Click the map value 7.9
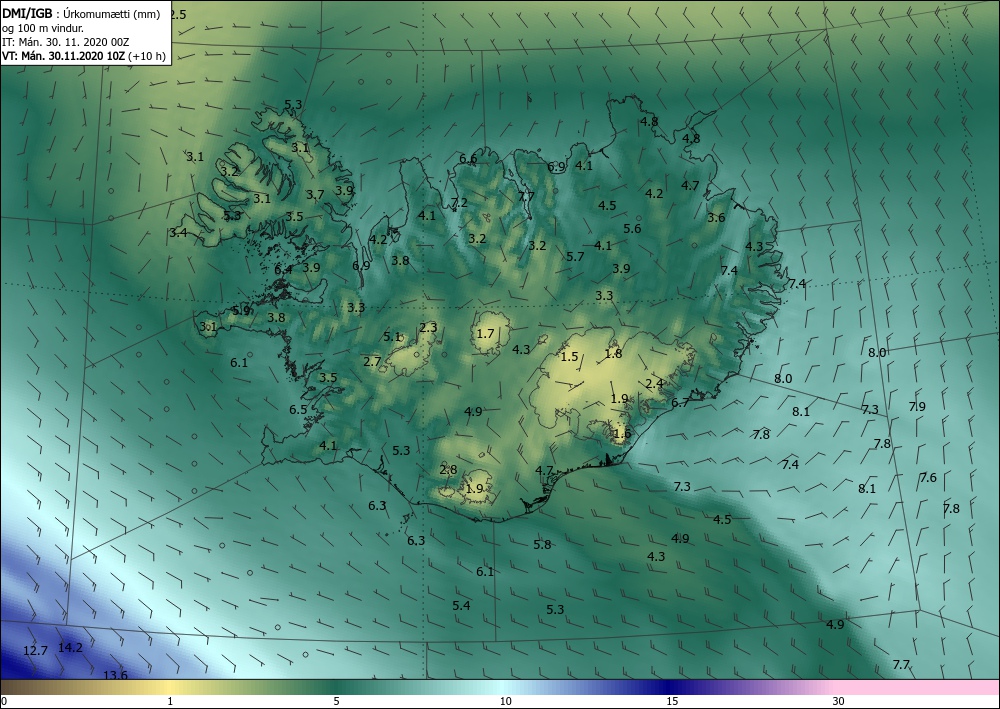 [917, 406]
